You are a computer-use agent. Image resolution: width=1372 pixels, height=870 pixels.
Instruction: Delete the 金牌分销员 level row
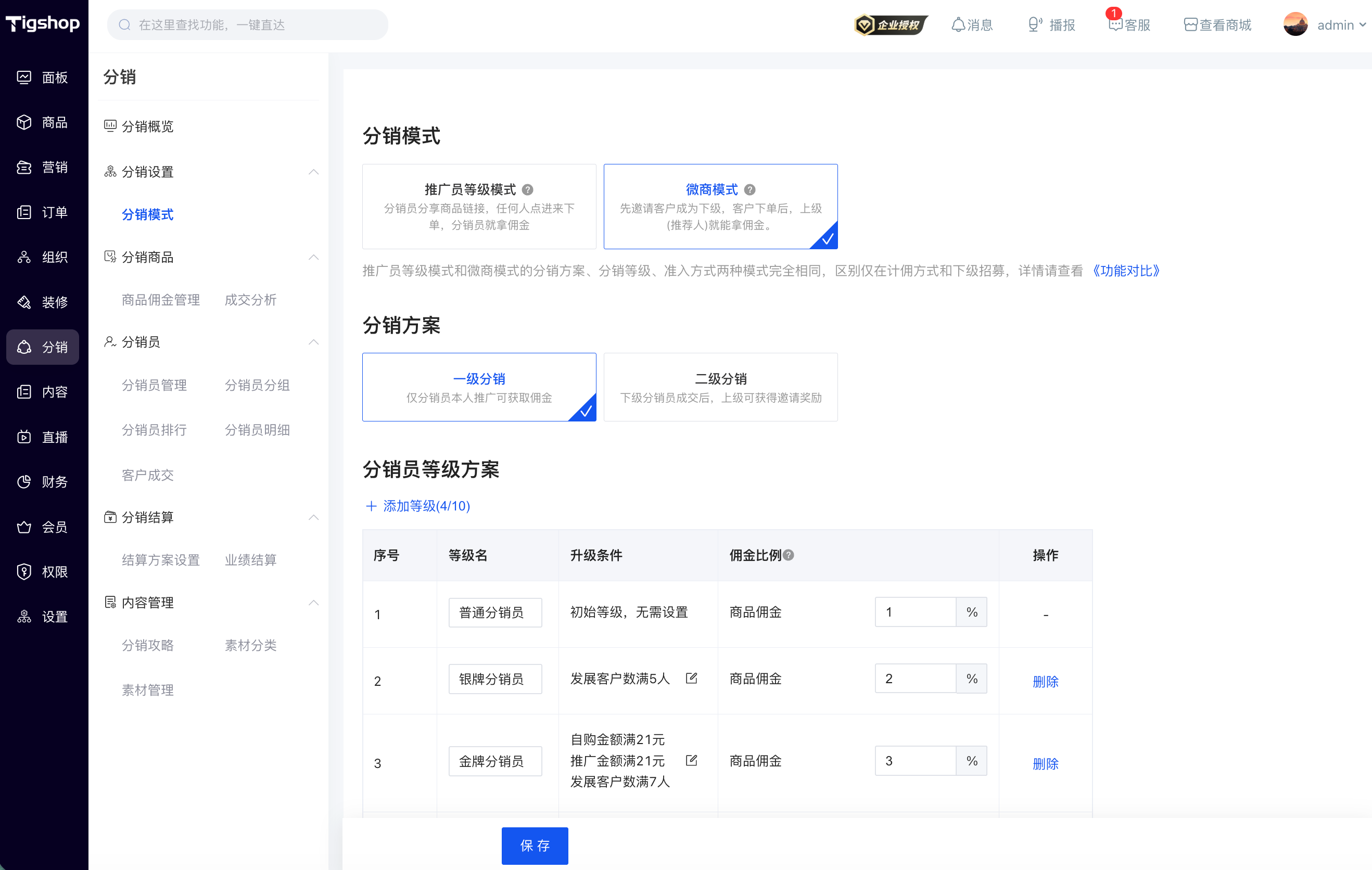(1045, 763)
